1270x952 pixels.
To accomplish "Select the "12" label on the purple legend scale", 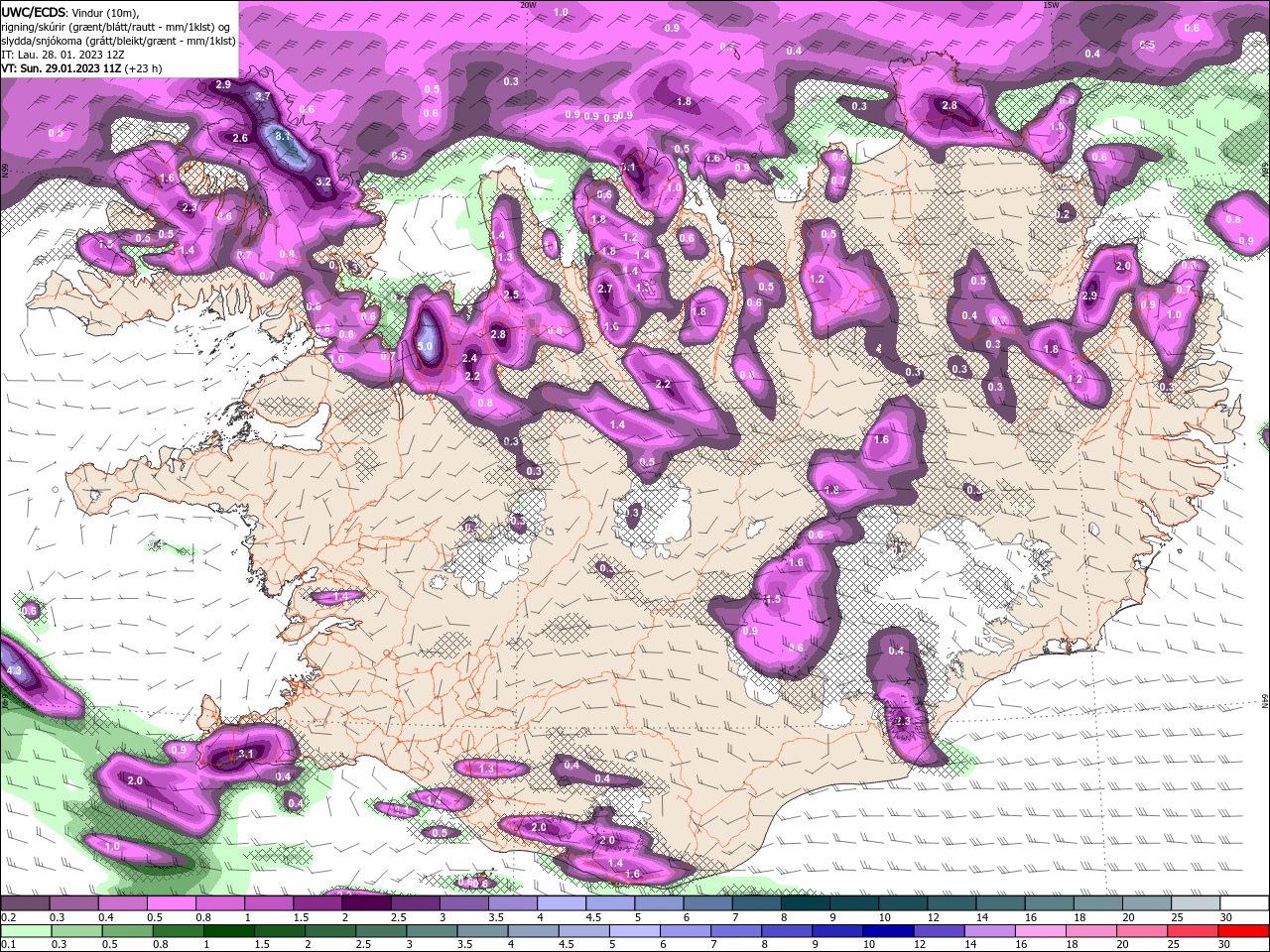I will coord(933,917).
